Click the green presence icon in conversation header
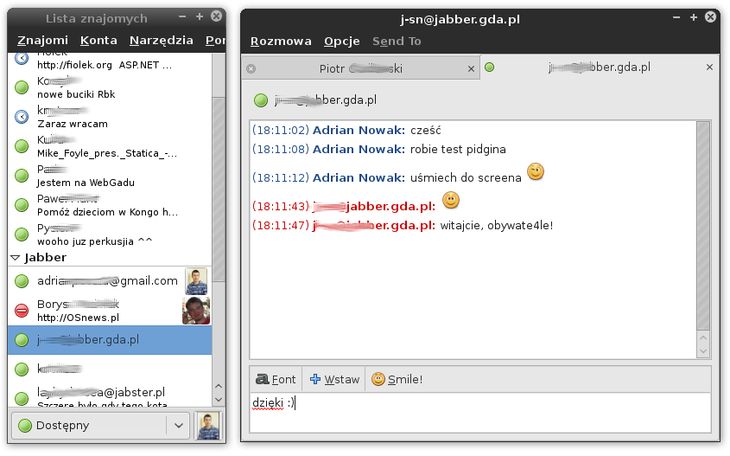The width and height of the screenshot is (730, 456). coord(261,100)
